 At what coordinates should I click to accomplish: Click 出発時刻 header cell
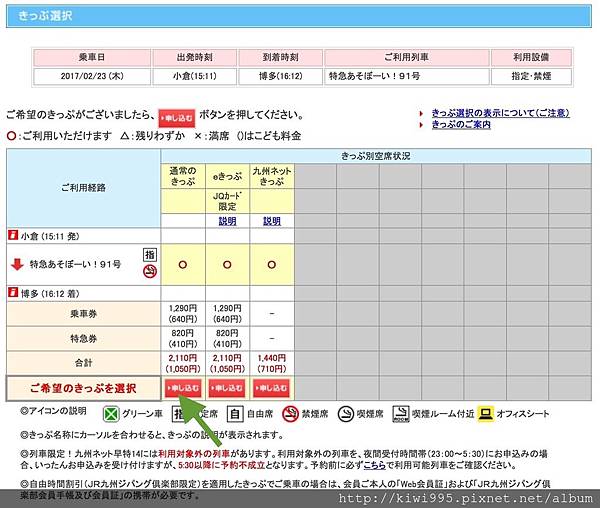(194, 57)
